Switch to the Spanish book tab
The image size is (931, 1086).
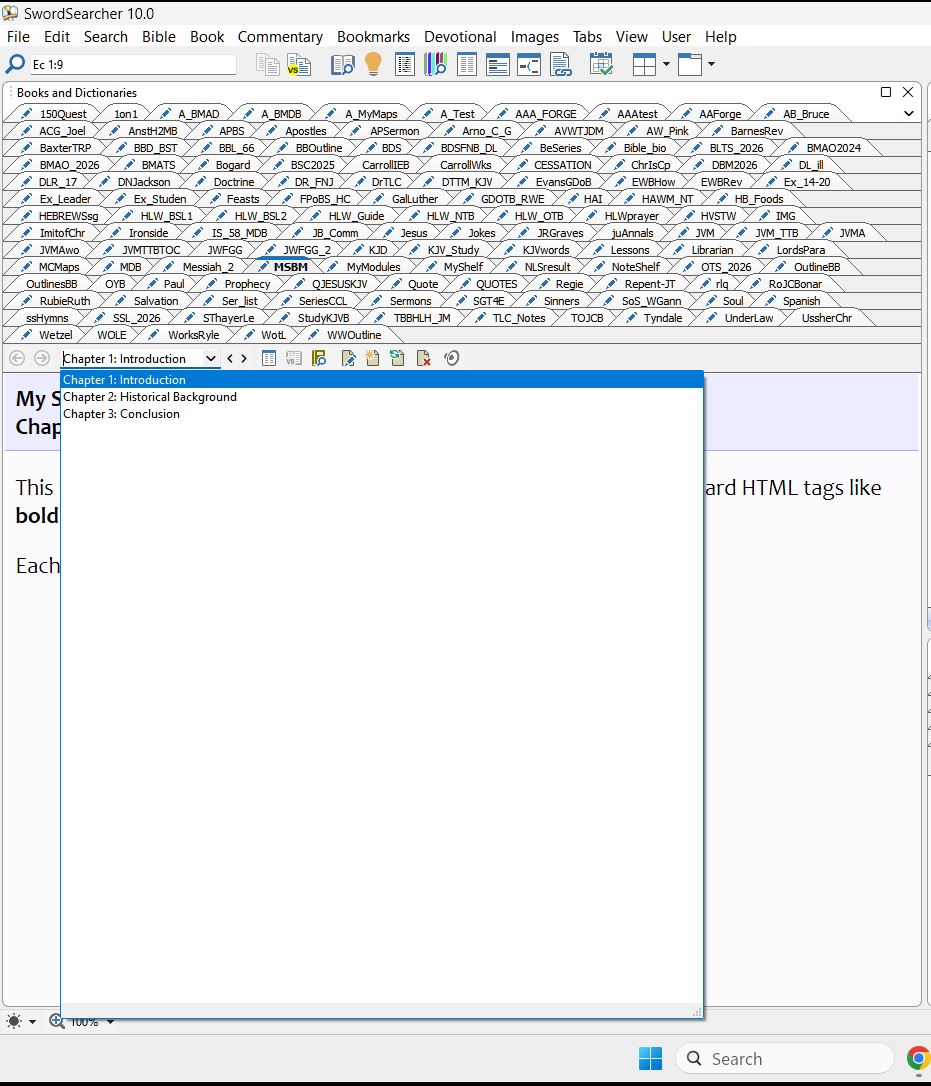794,301
